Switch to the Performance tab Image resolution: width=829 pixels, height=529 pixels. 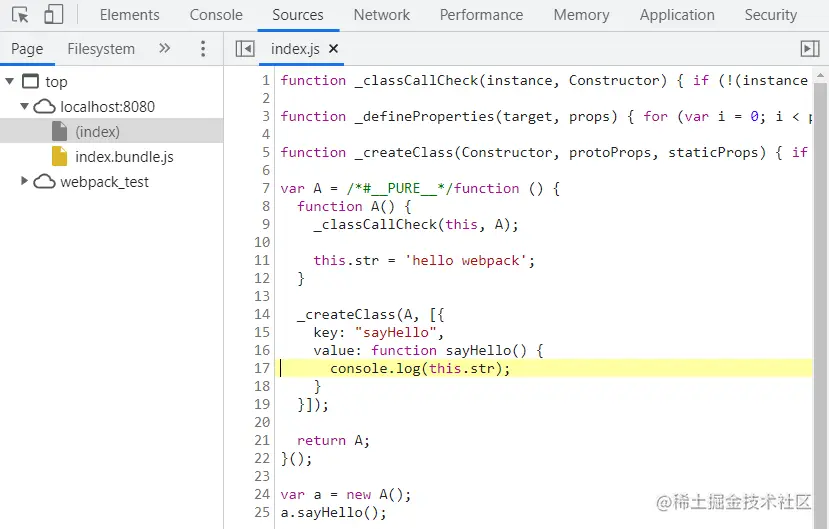481,15
